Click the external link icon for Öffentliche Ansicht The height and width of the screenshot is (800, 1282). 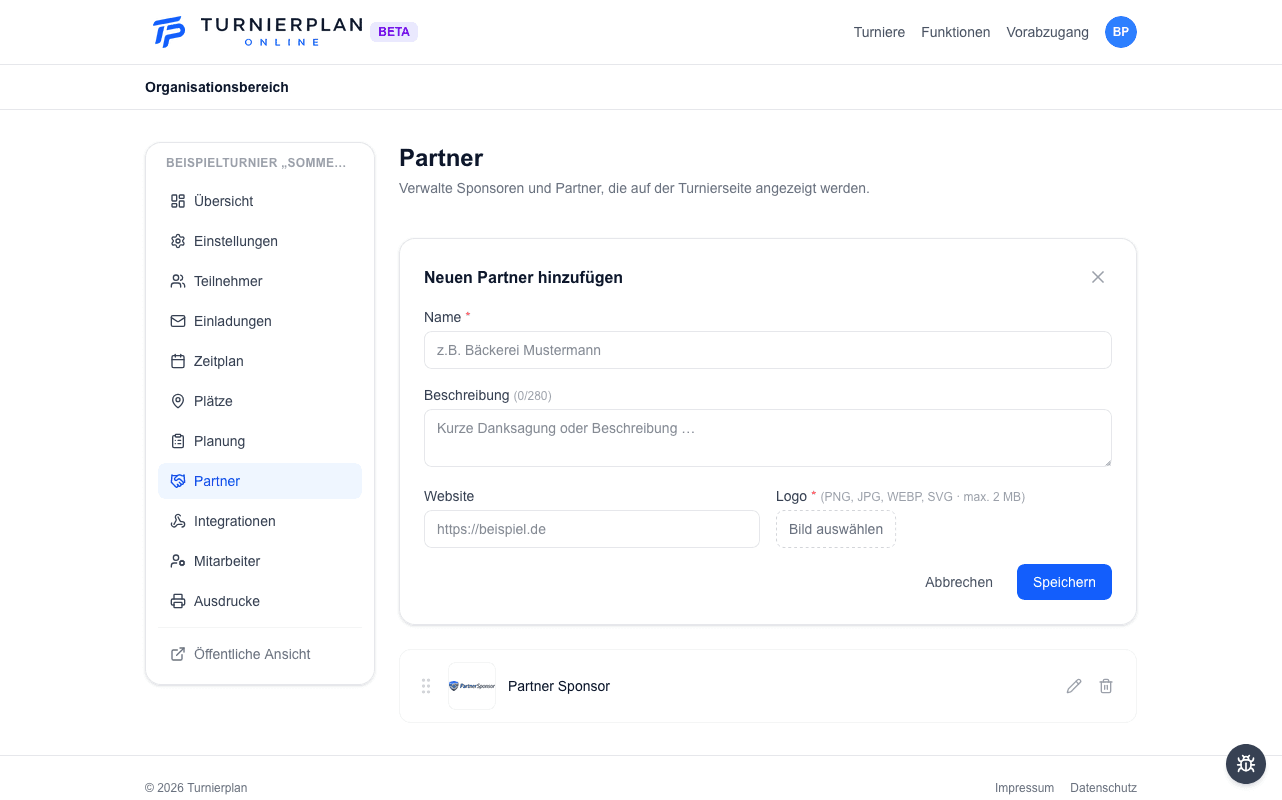[178, 654]
